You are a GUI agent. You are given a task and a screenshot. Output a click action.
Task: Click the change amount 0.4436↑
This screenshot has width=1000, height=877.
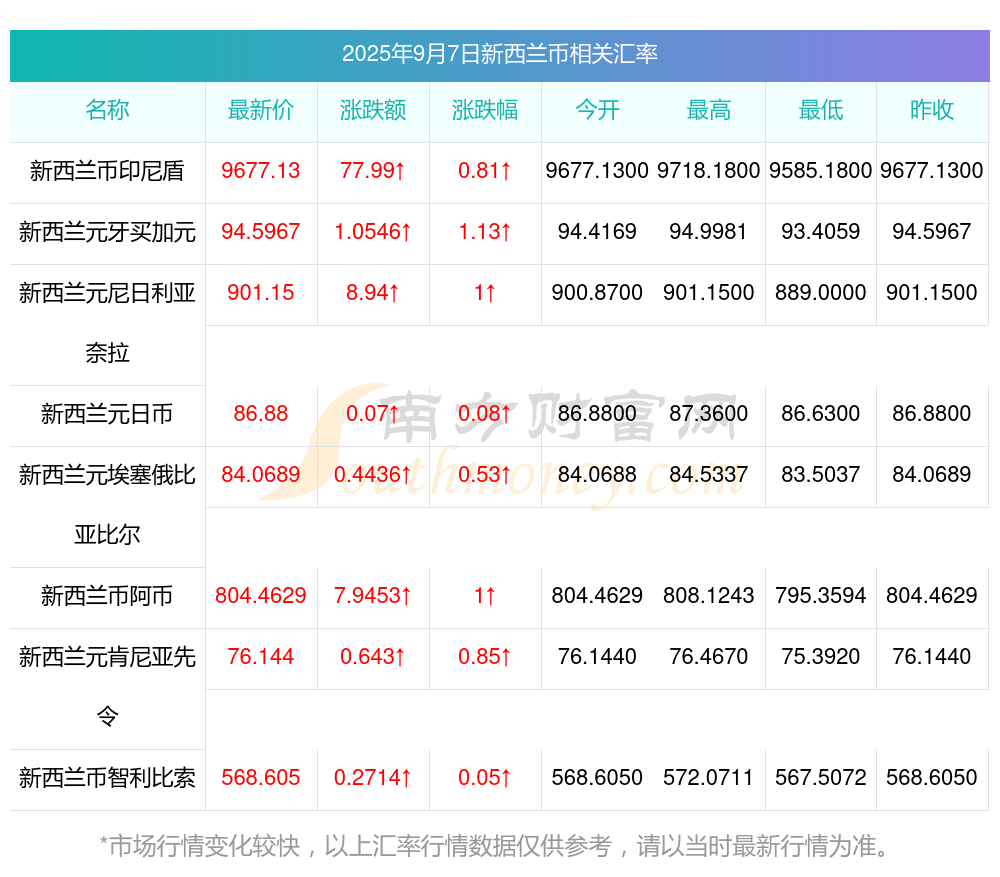click(373, 475)
